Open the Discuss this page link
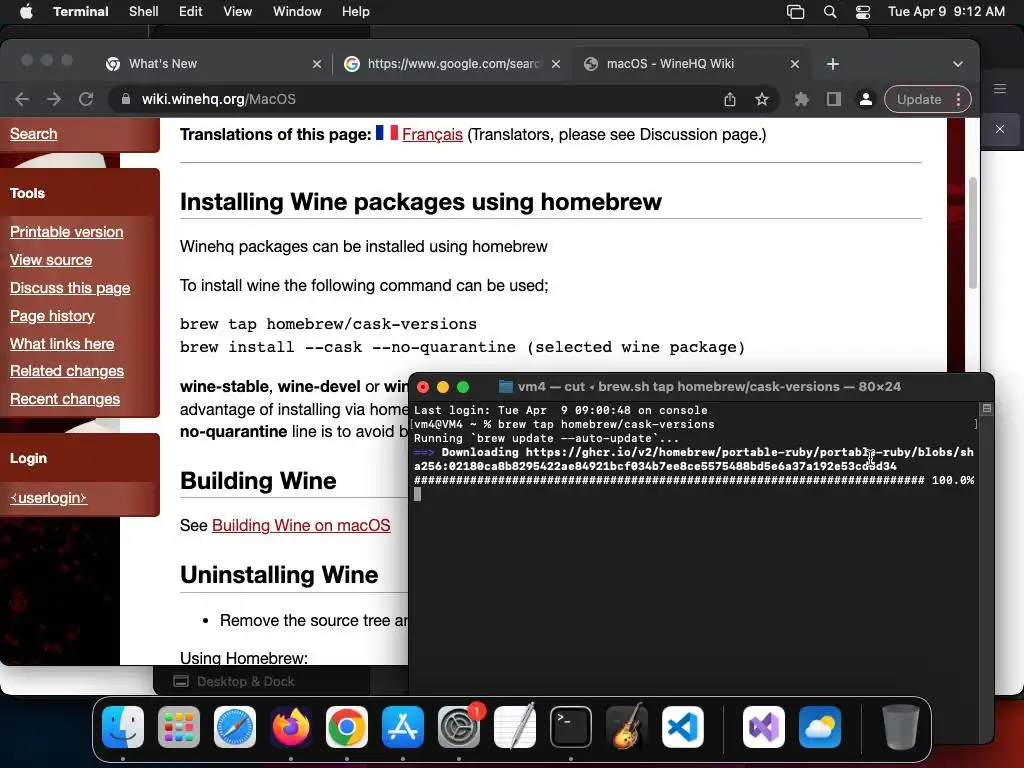 [70, 288]
